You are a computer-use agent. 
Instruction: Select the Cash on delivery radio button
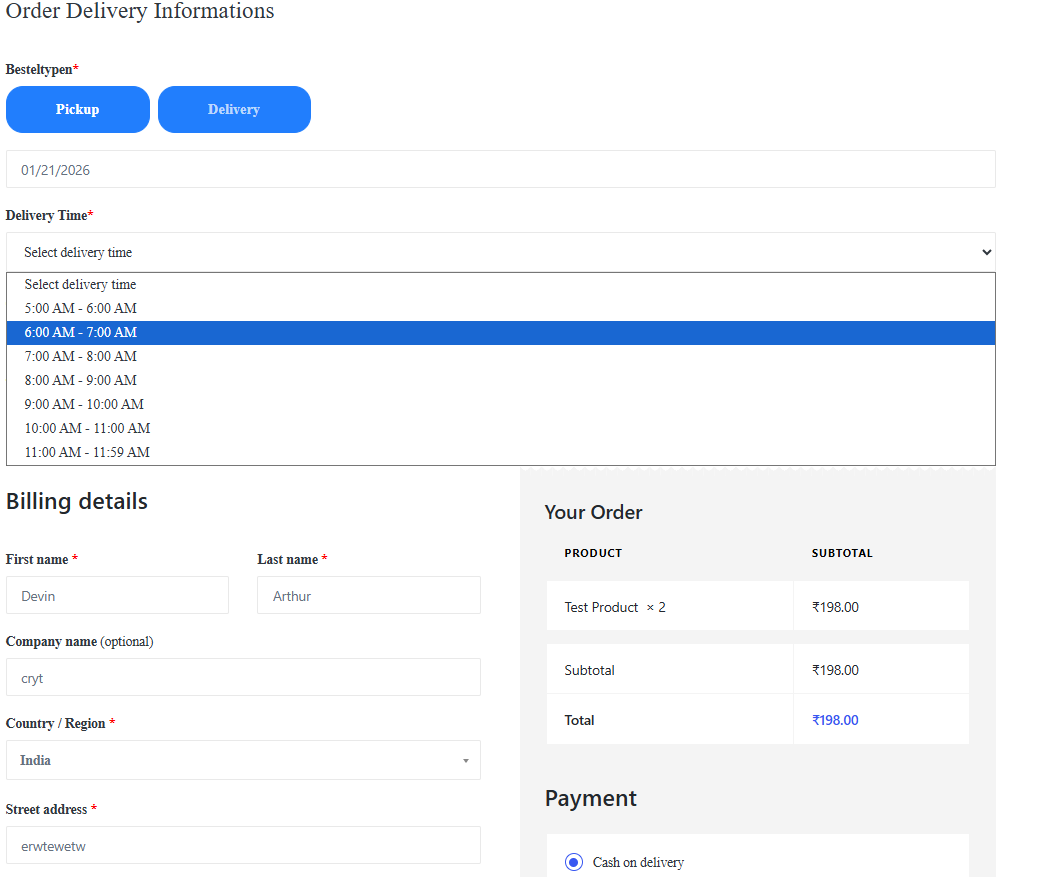[574, 862]
